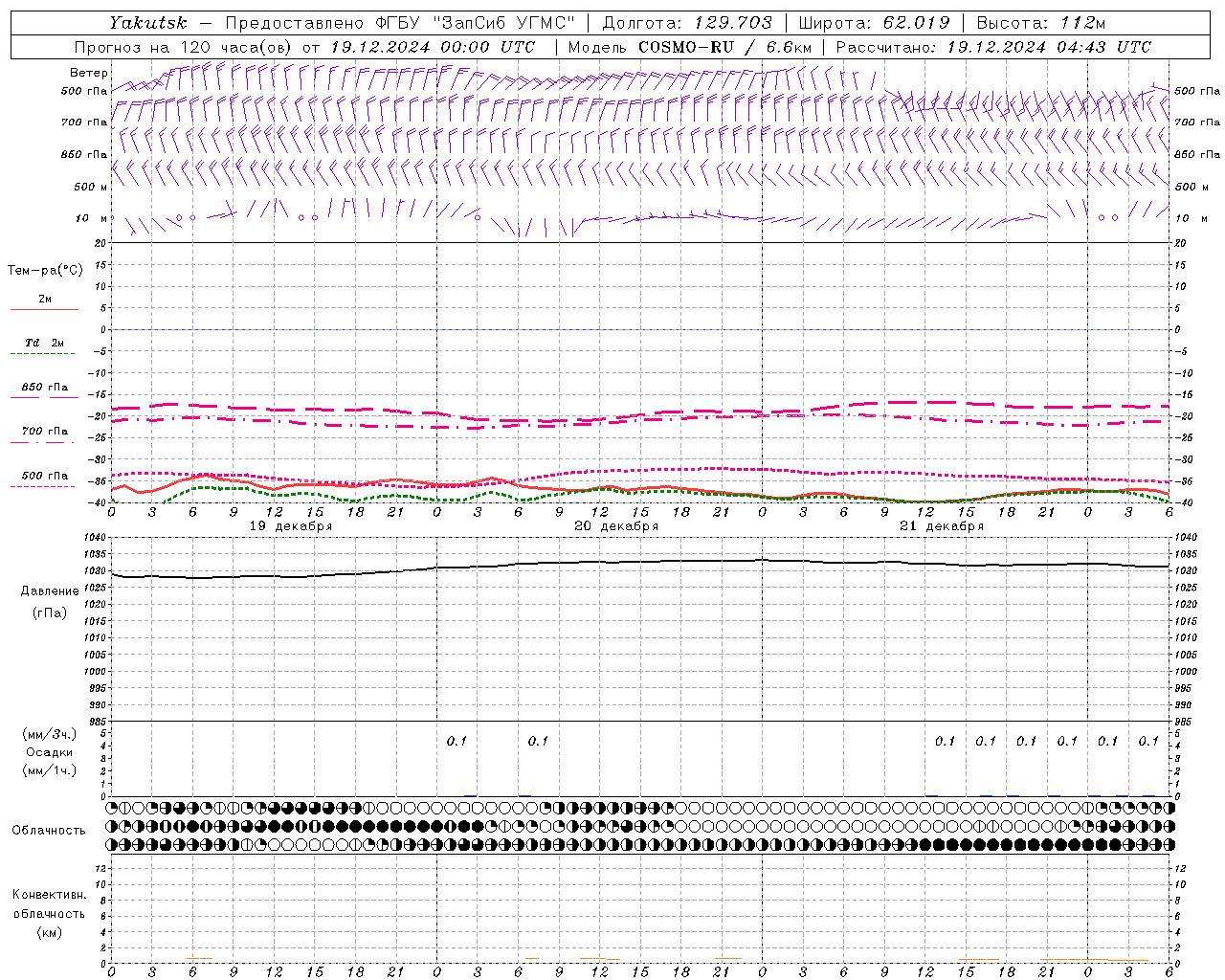The image size is (1225, 980).
Task: Click the "(км)" unit under convective cloudiness
Action: click(x=49, y=932)
